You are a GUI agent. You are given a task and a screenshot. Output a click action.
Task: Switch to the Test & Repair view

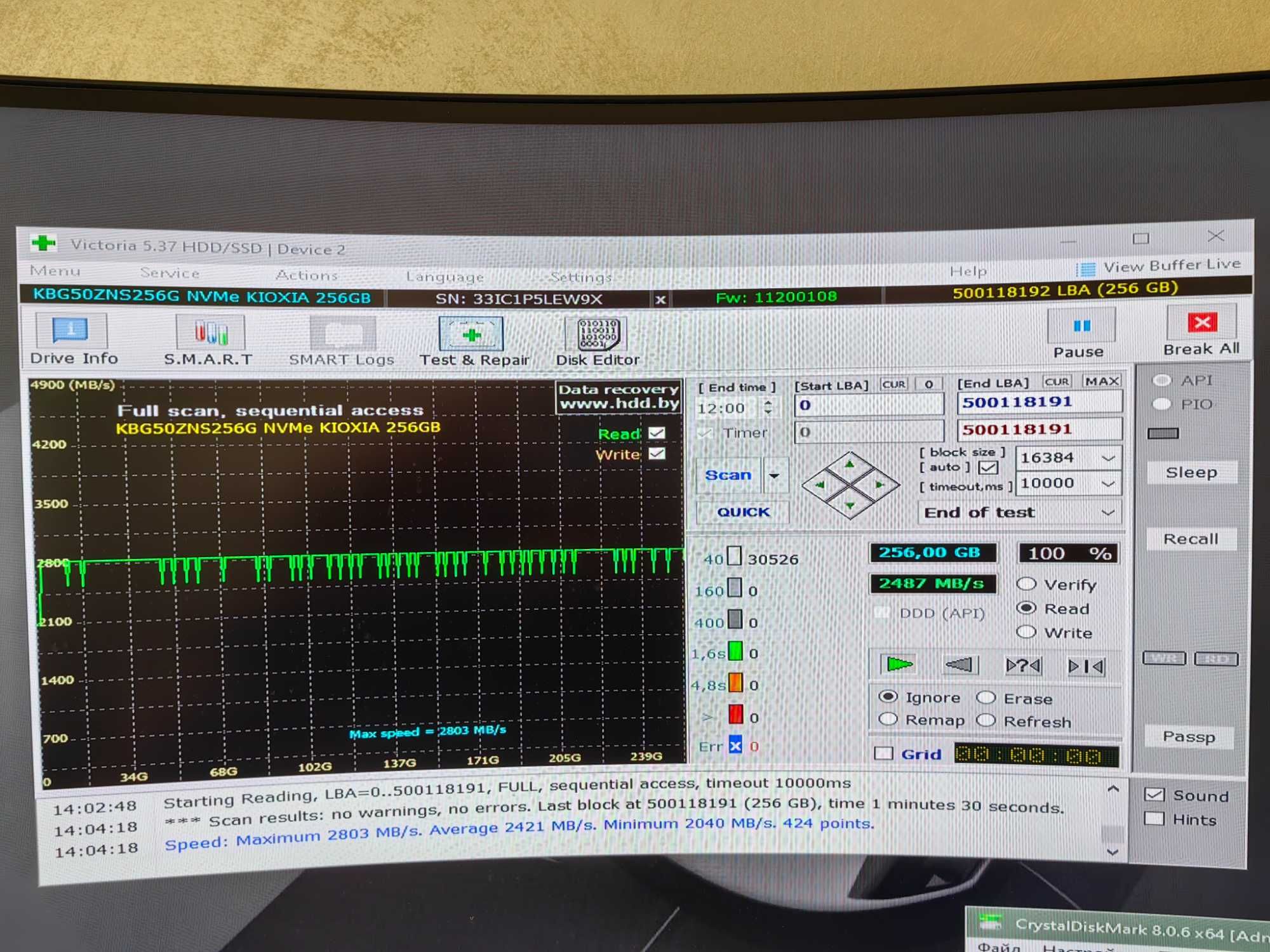coord(473,341)
